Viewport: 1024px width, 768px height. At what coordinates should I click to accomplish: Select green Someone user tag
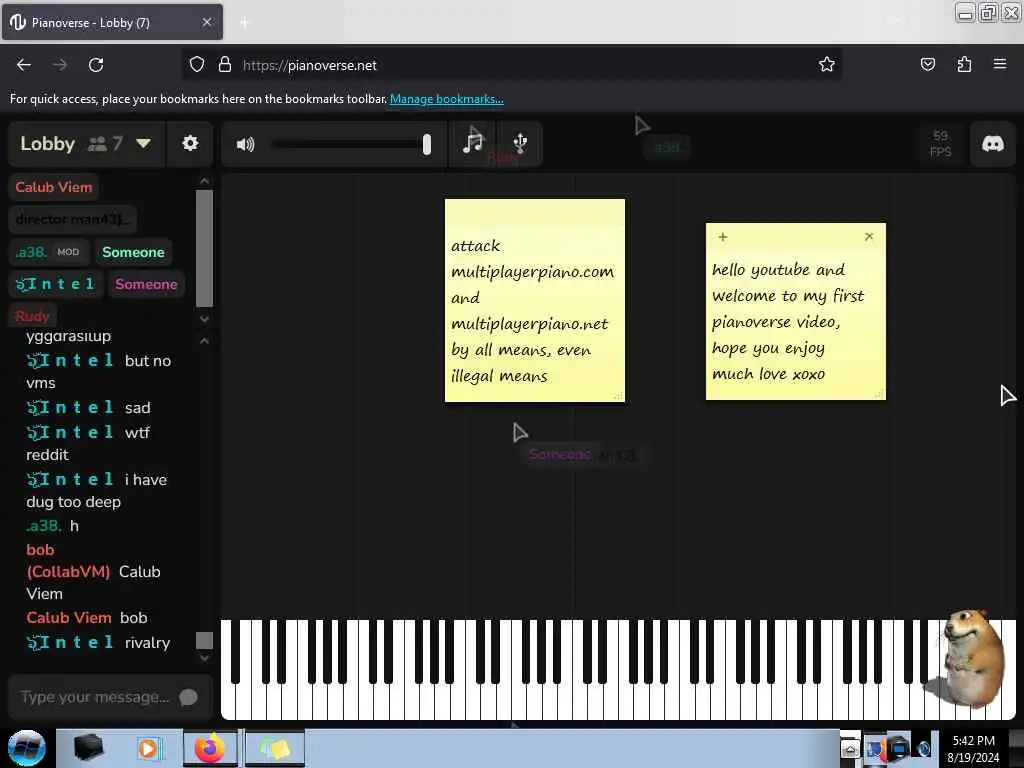(133, 252)
